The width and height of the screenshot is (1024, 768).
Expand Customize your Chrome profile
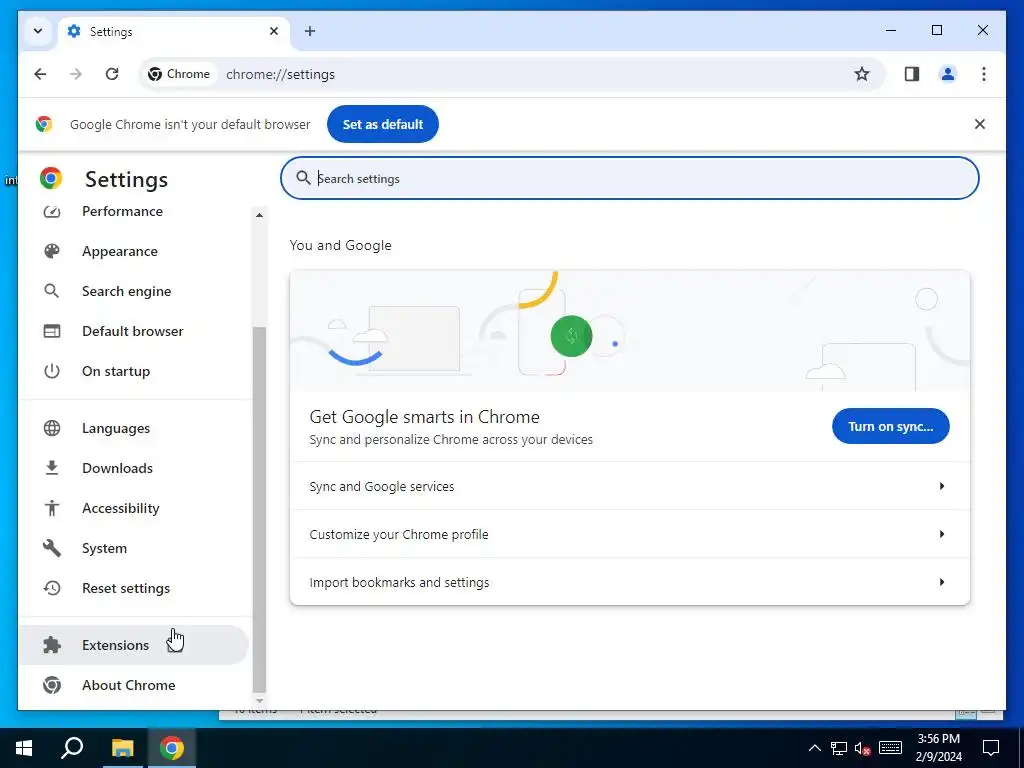[630, 534]
